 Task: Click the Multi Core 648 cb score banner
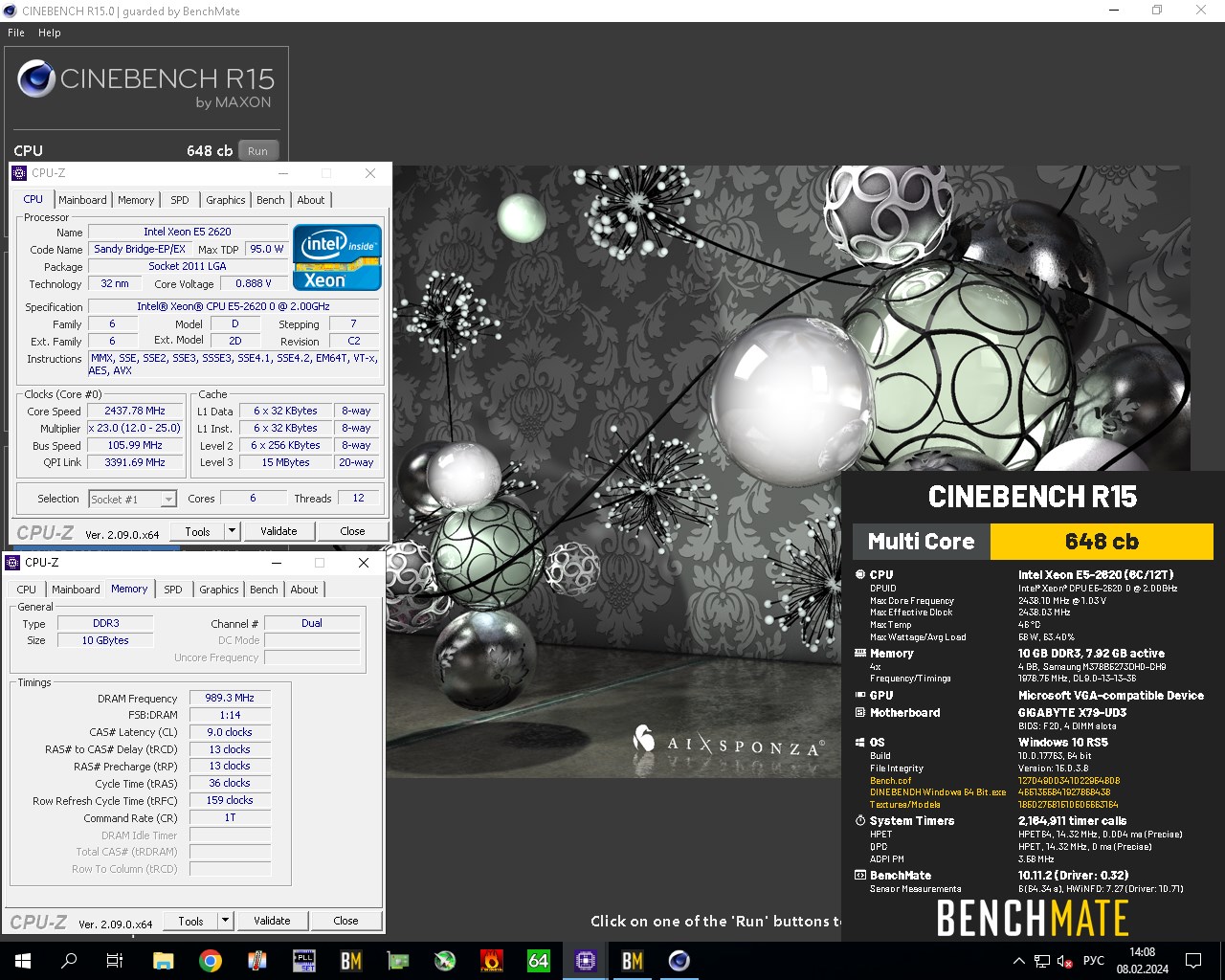pos(1033,541)
